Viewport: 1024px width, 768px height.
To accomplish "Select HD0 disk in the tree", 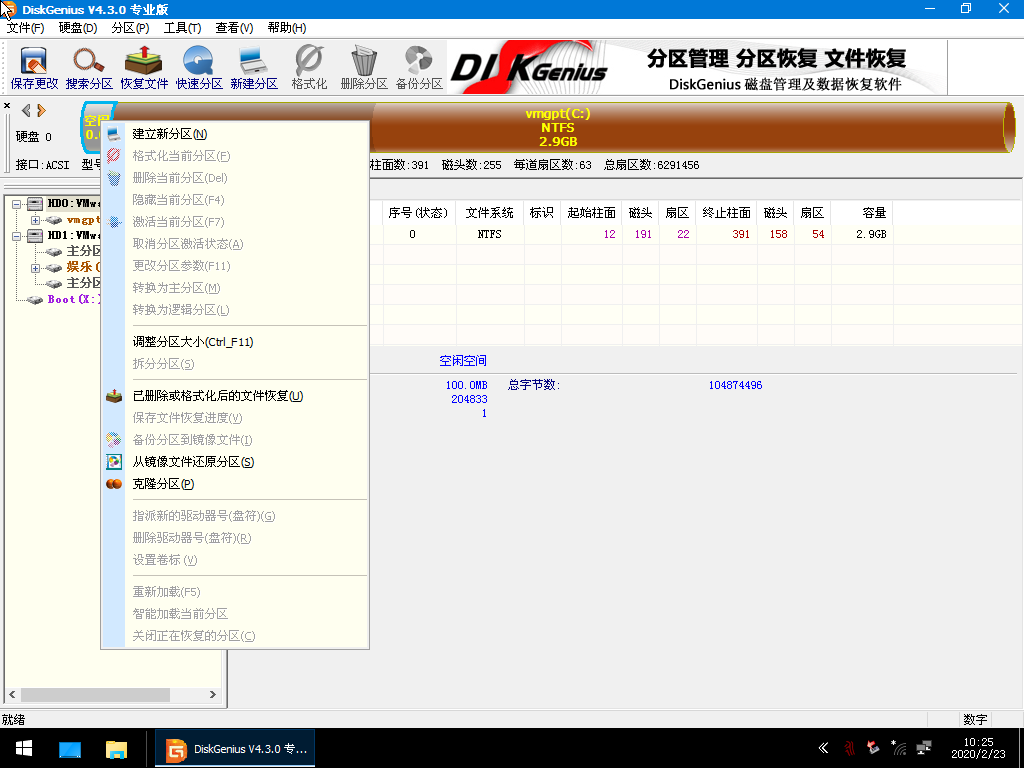I will pos(73,204).
